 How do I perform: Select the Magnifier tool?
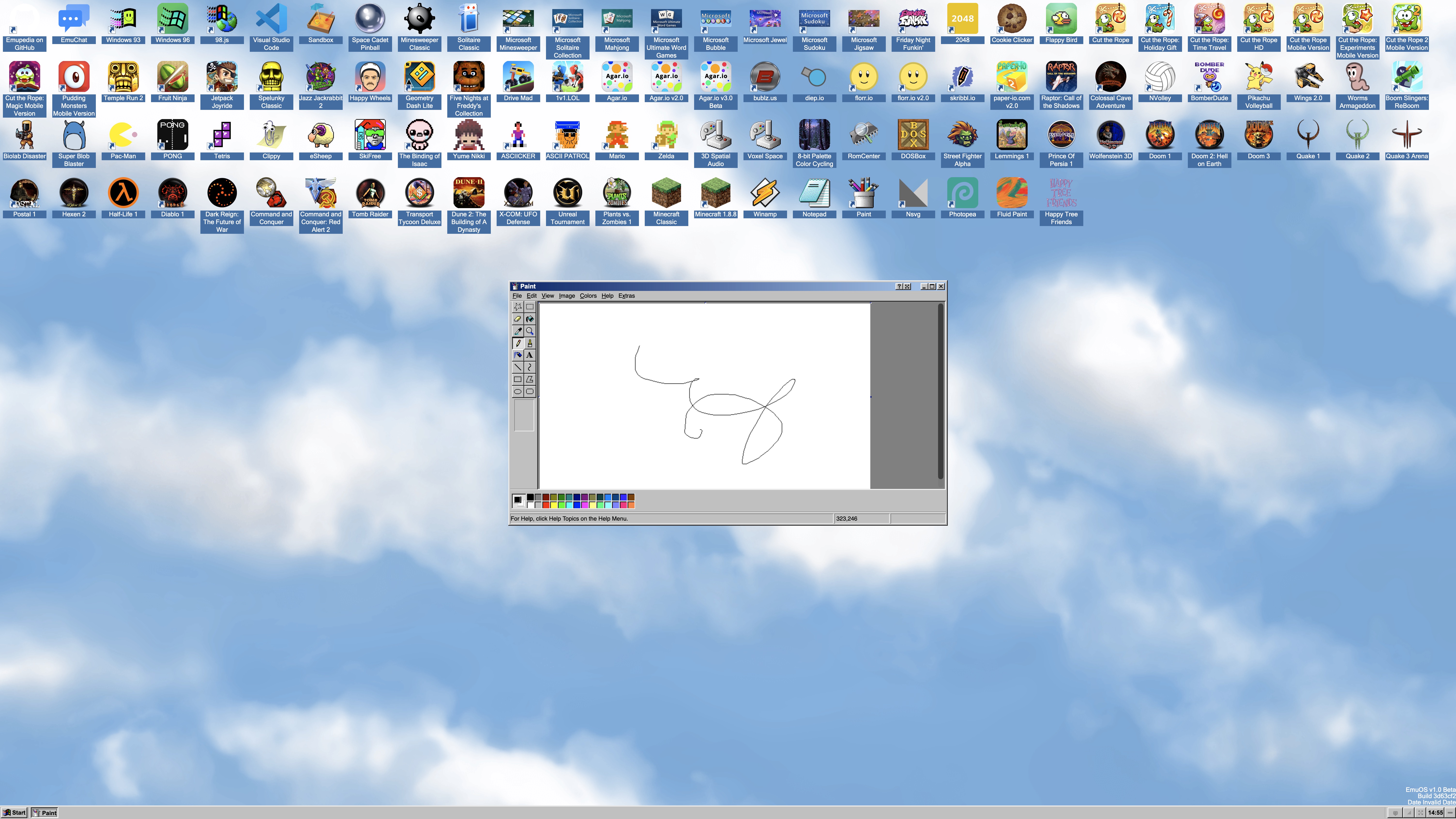click(x=530, y=331)
